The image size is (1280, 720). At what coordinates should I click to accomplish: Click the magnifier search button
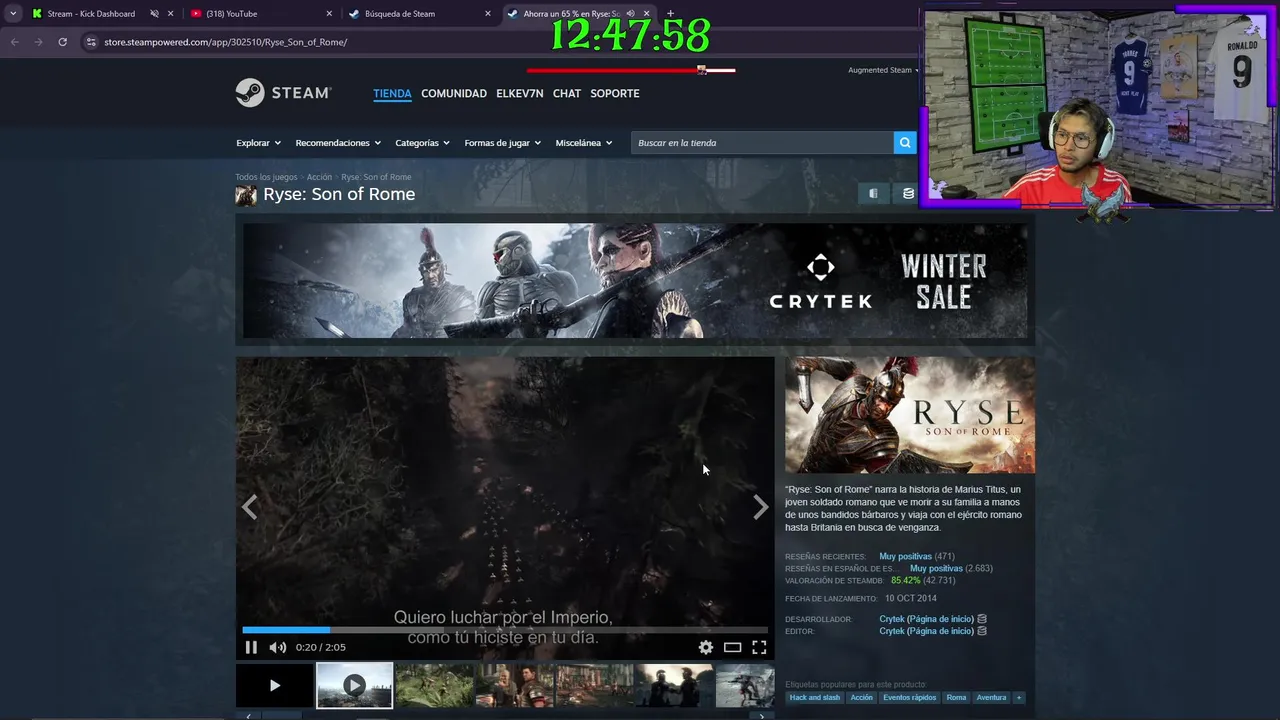[x=905, y=142]
